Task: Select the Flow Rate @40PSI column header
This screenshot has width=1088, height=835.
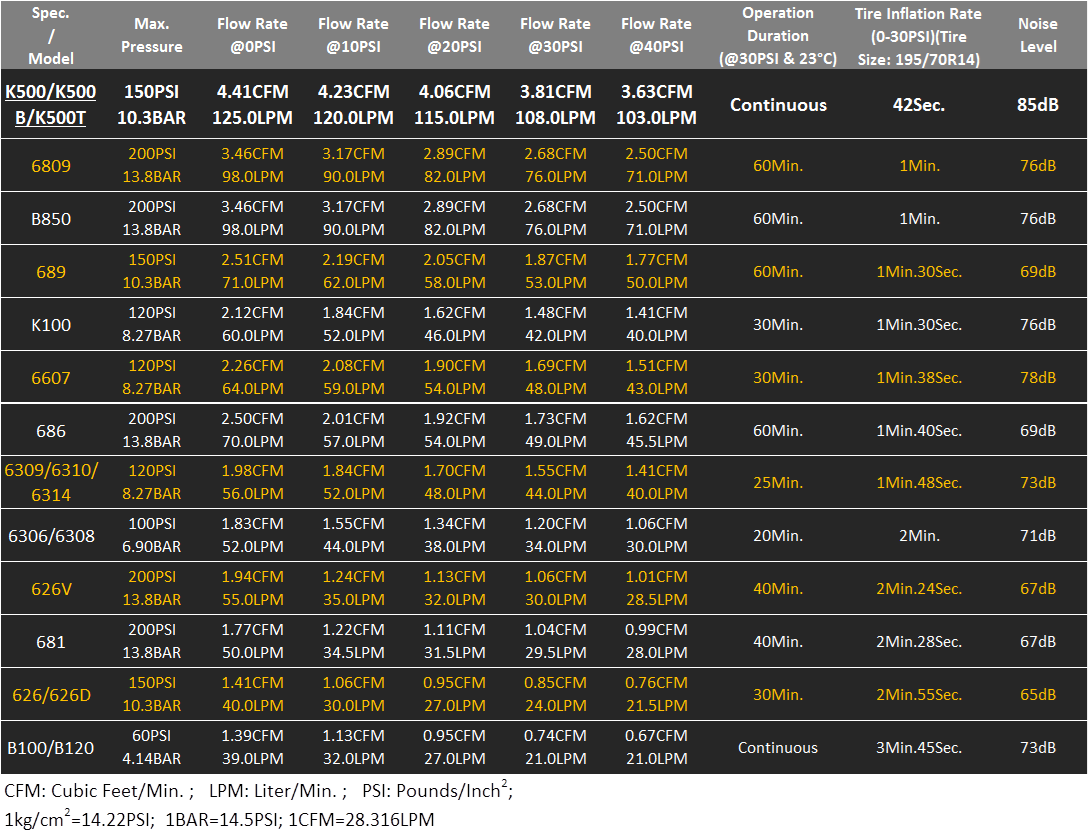Action: tap(657, 35)
